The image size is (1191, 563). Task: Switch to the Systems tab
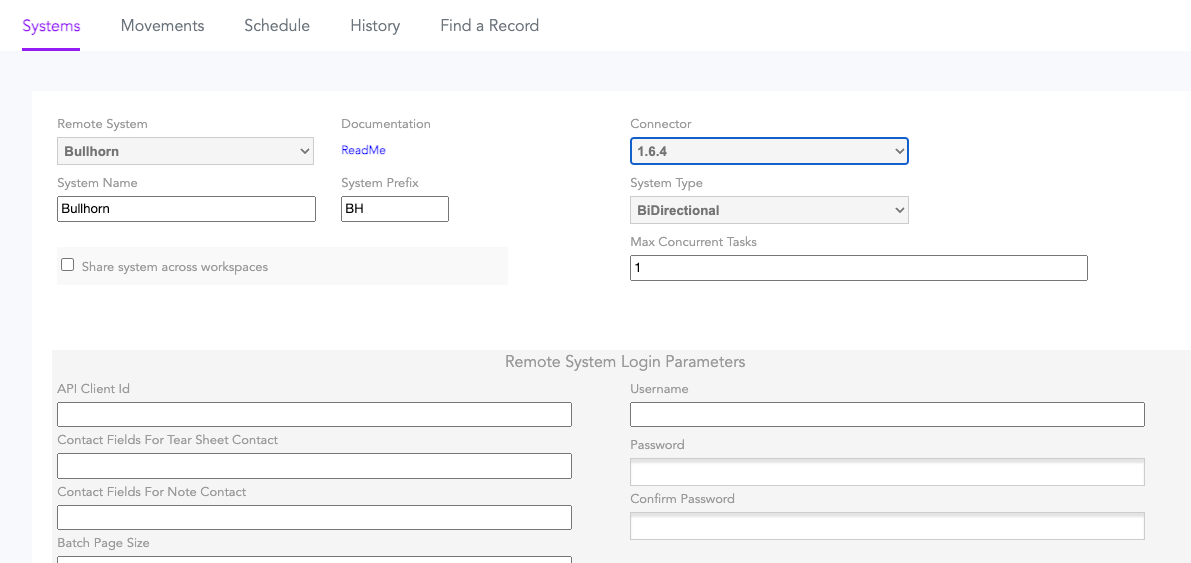click(x=51, y=25)
